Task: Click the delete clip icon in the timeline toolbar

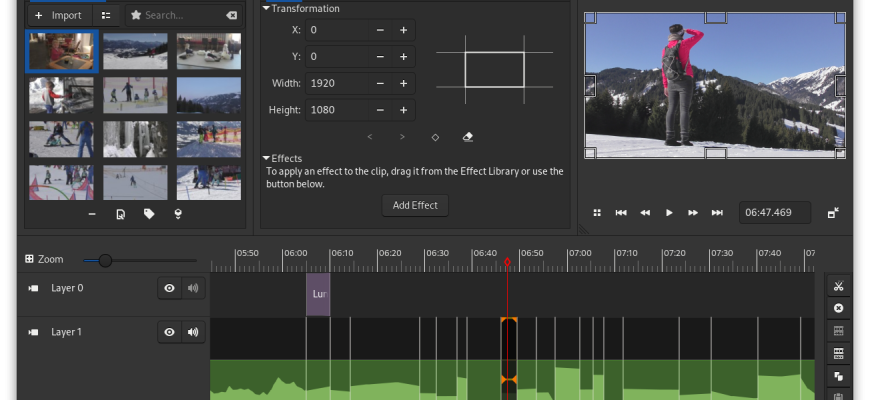Action: [x=838, y=308]
